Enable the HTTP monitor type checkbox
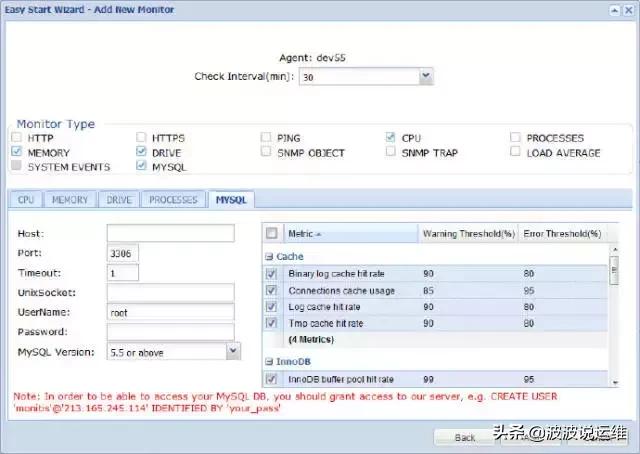 coord(17,138)
